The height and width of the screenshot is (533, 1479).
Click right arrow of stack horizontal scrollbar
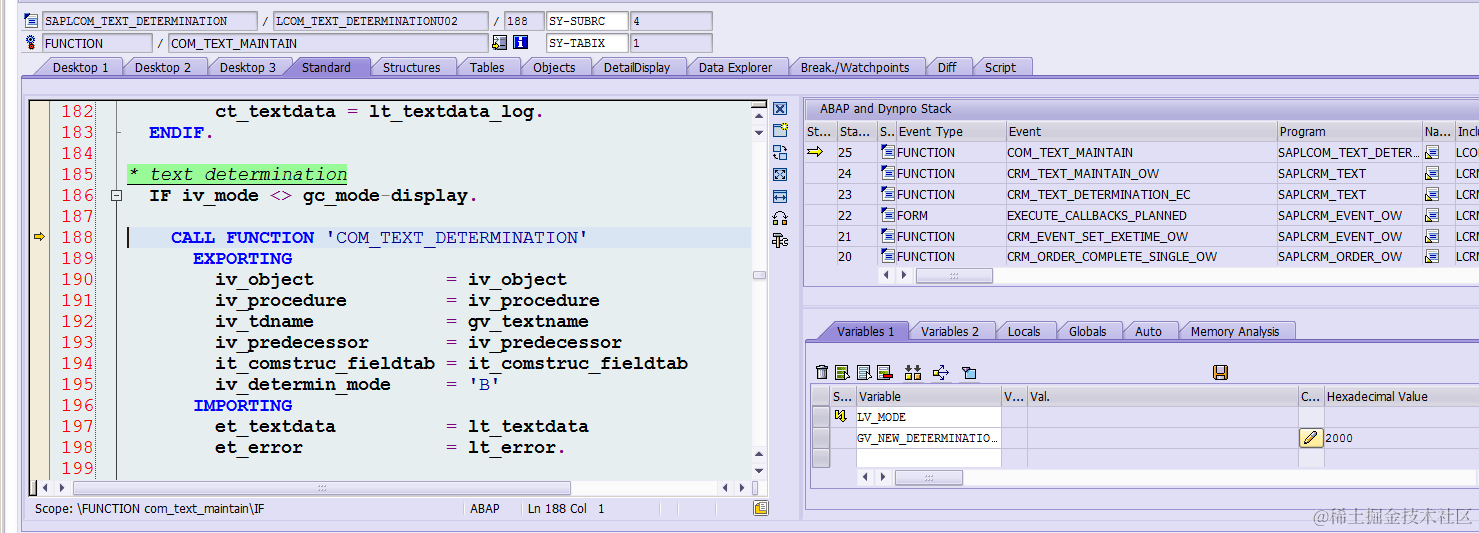(905, 275)
